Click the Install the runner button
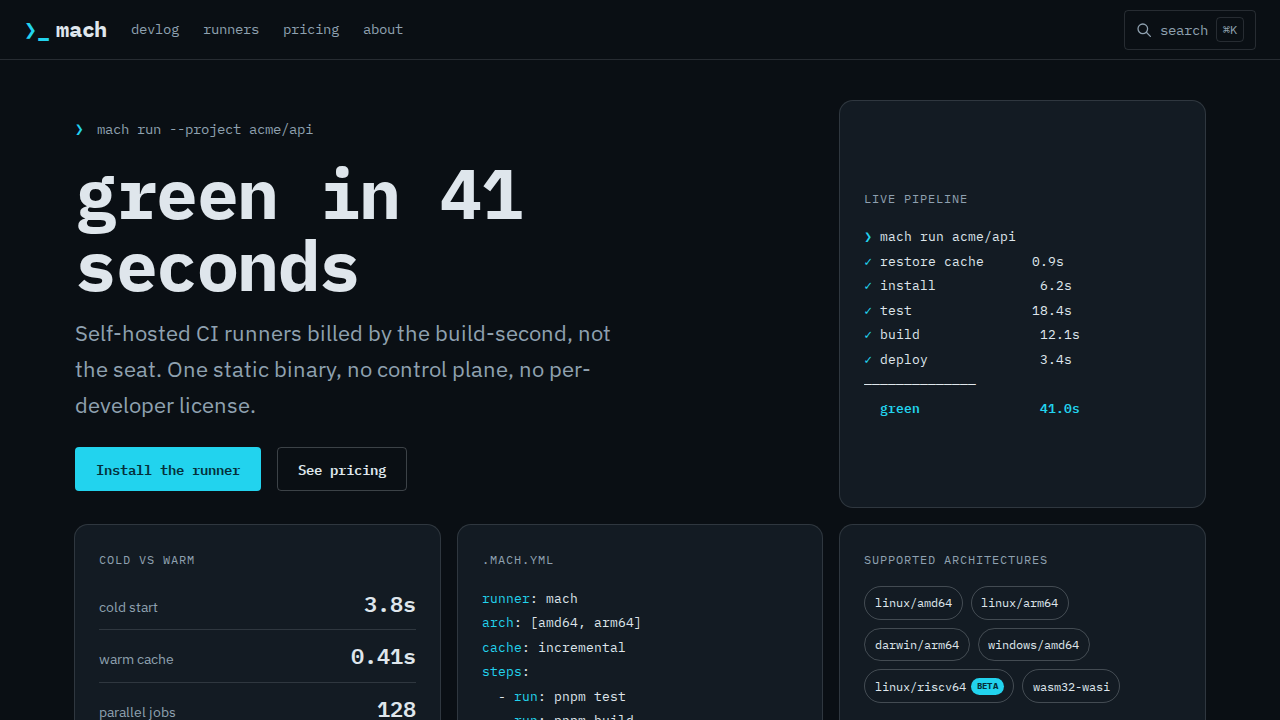This screenshot has width=1280, height=720. [168, 469]
